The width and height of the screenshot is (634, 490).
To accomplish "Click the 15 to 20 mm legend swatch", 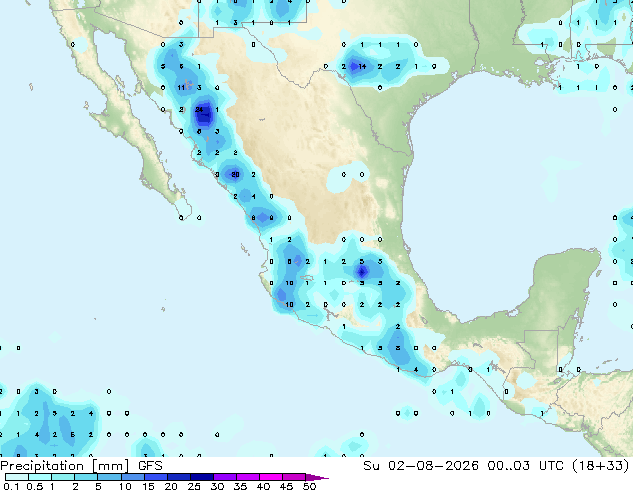I will click(155, 477).
